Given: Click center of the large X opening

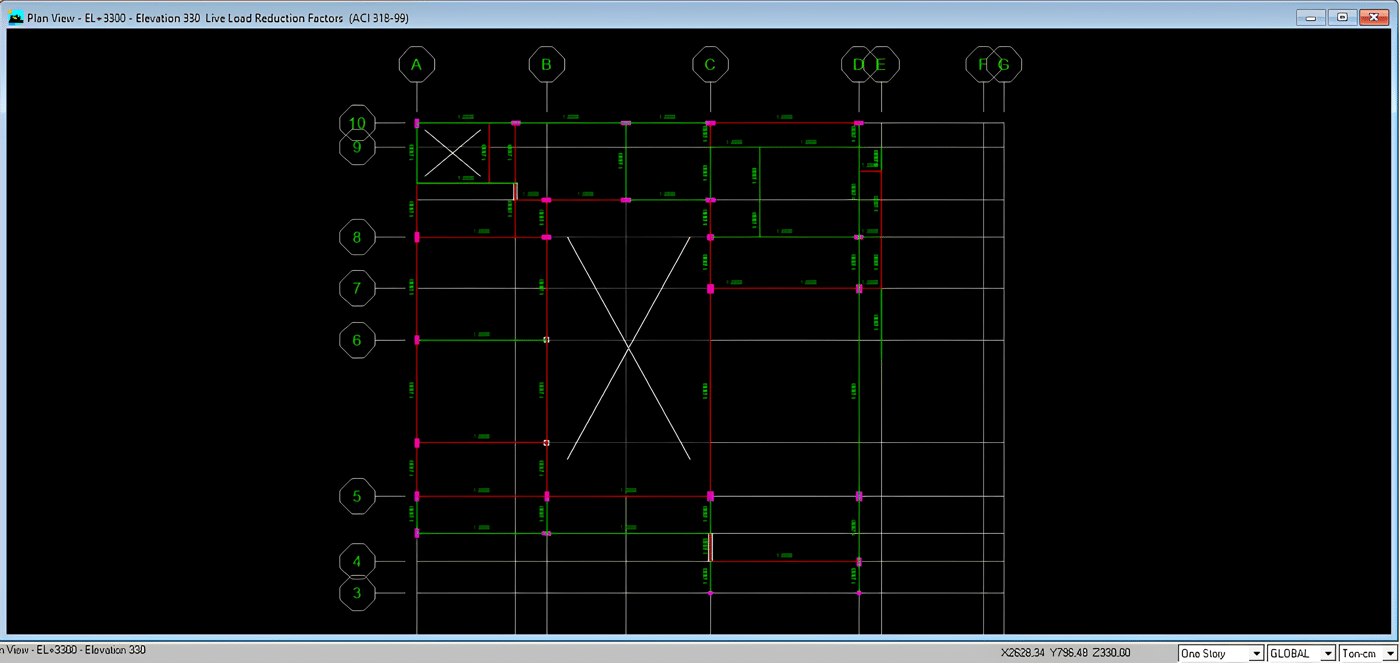Looking at the screenshot, I should 628,347.
